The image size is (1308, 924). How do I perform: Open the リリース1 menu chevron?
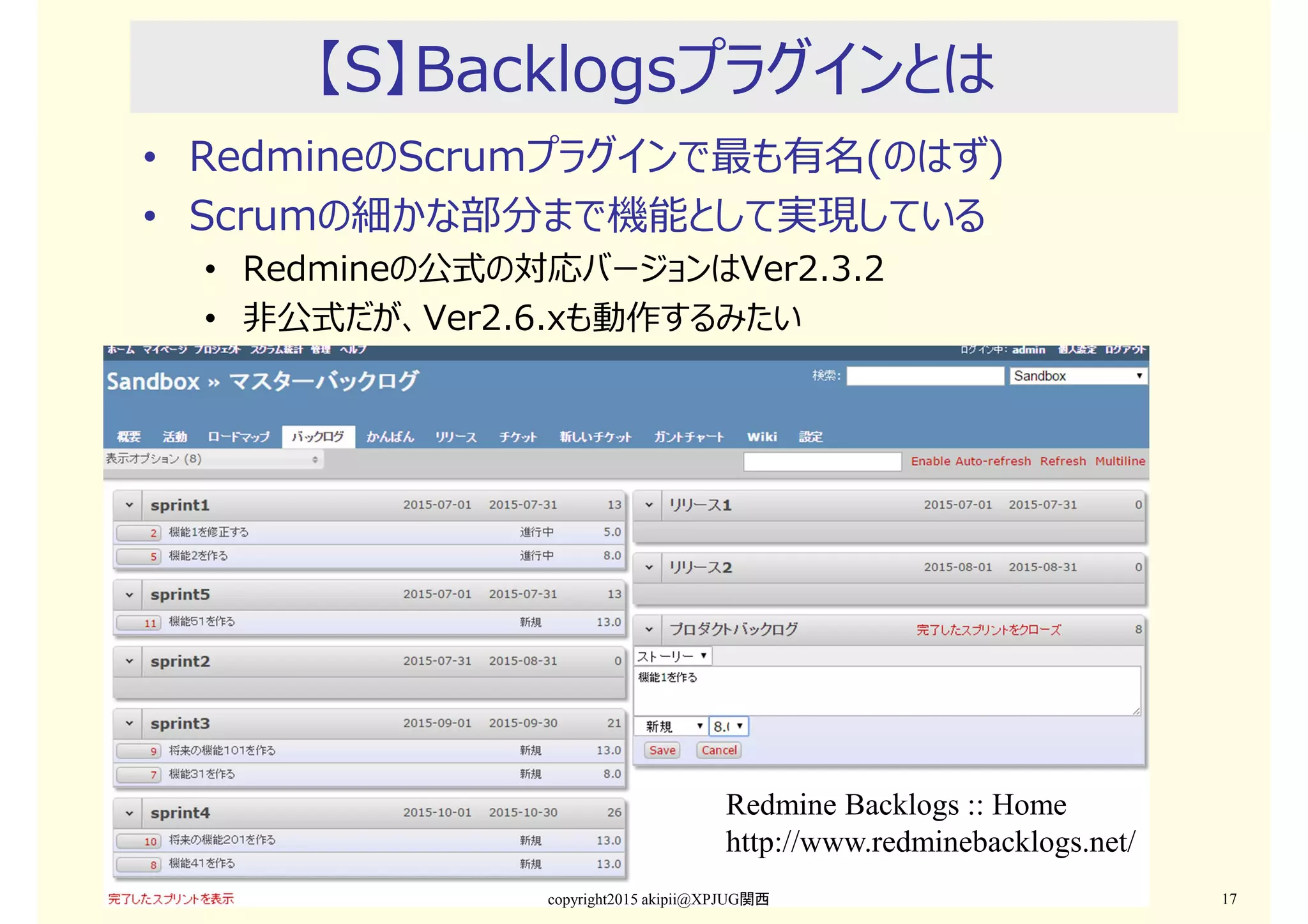[649, 505]
